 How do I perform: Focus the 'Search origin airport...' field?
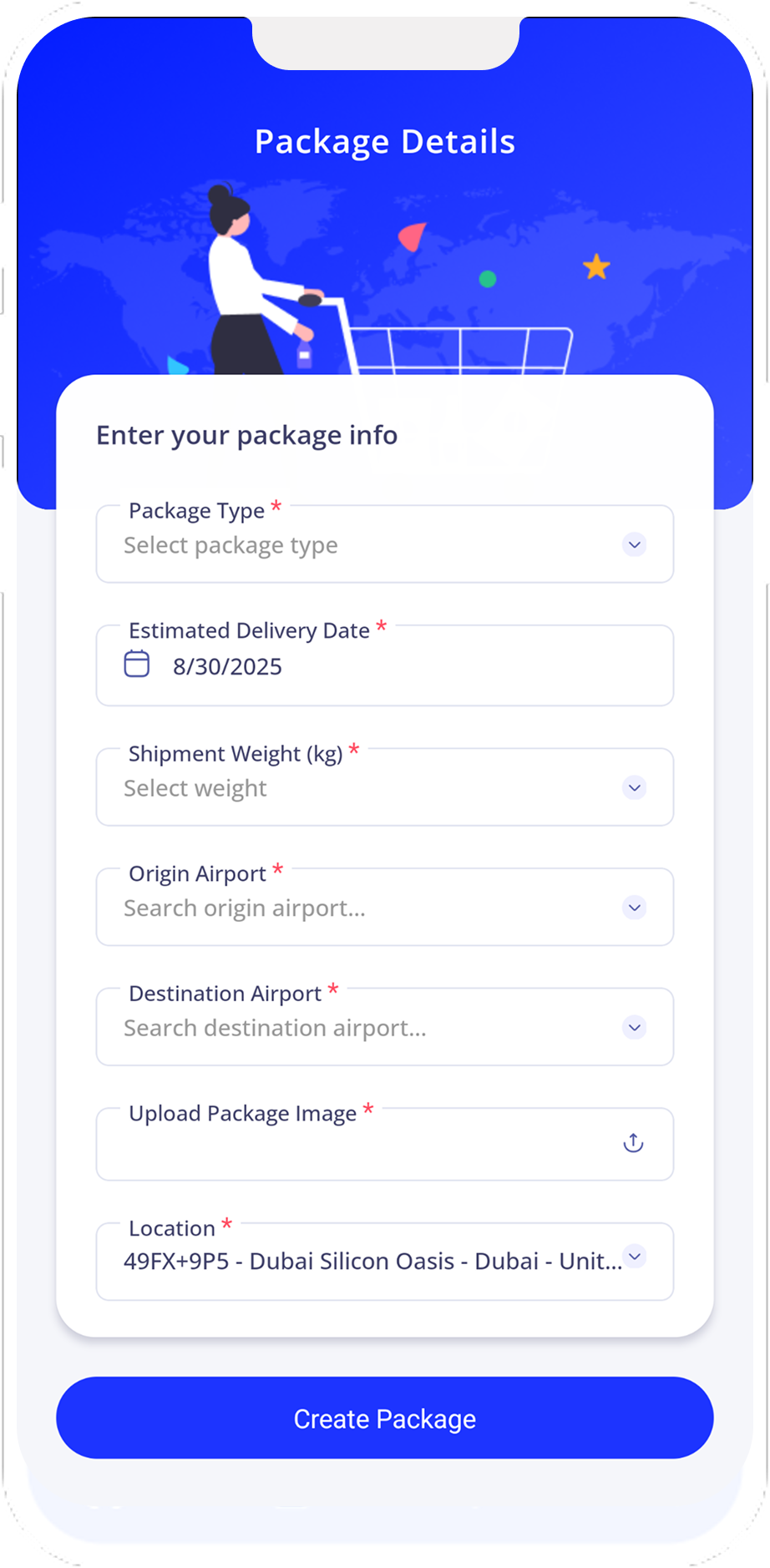coord(245,908)
